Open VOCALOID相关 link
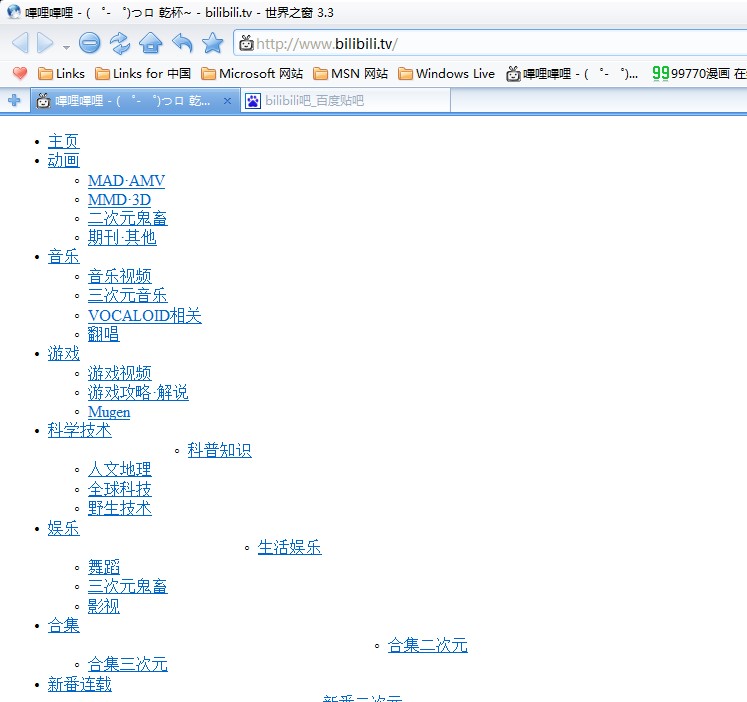Viewport: 747px width, 702px height. point(145,315)
